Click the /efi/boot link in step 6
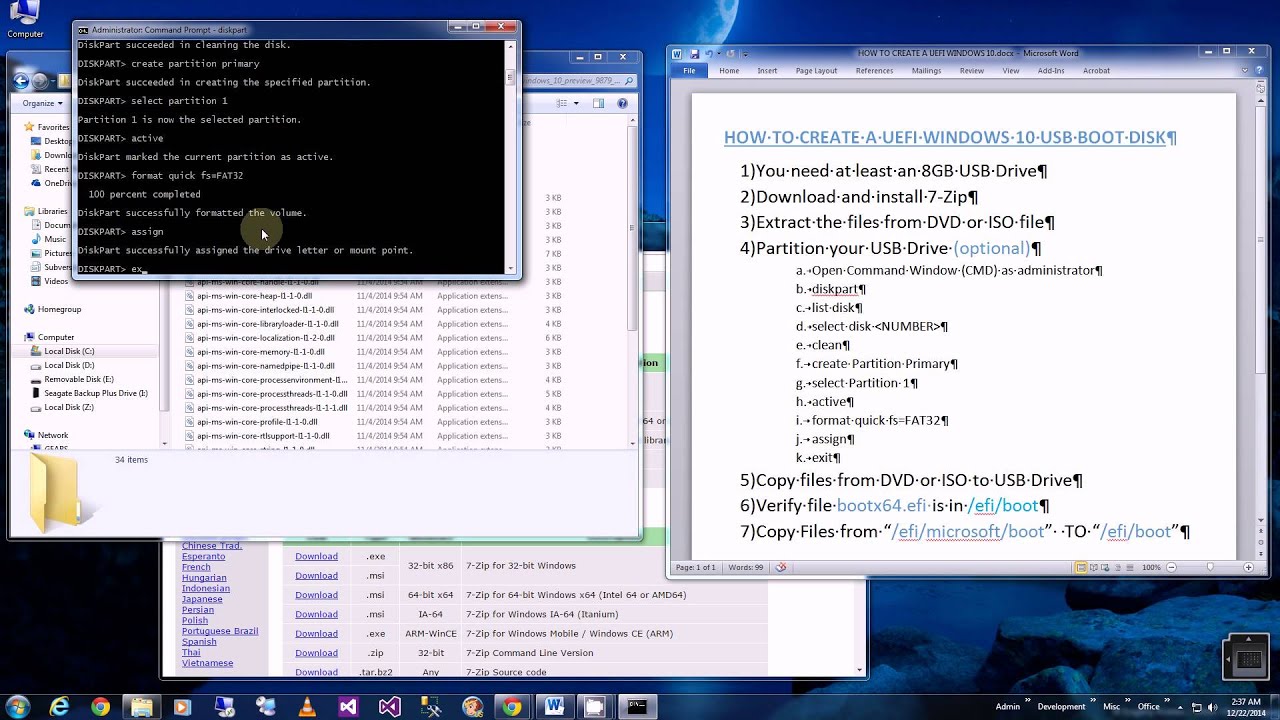Screen dimensions: 1280x720 [1003, 506]
